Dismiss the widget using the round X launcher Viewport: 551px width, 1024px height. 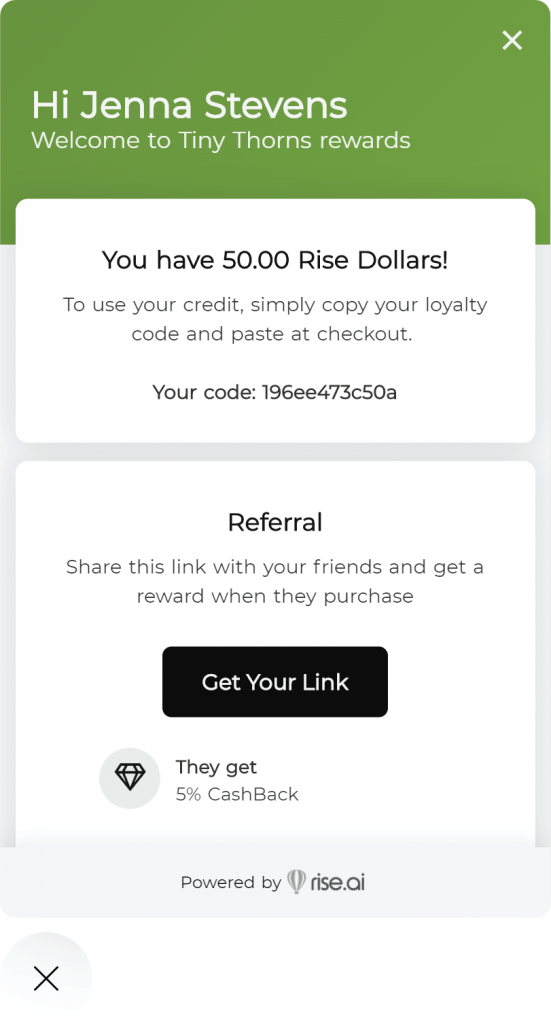[x=46, y=978]
